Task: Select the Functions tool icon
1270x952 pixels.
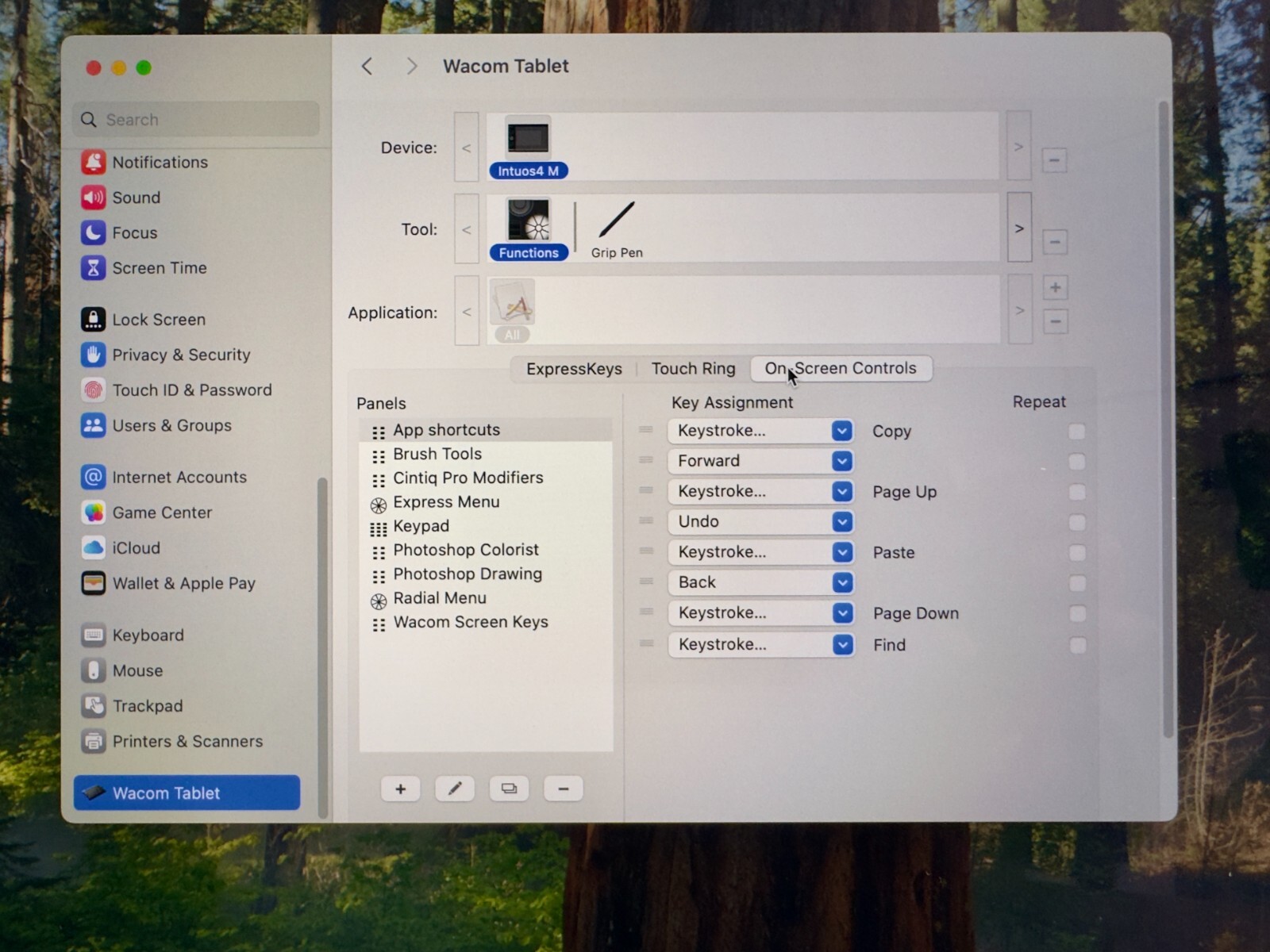Action: tap(529, 229)
